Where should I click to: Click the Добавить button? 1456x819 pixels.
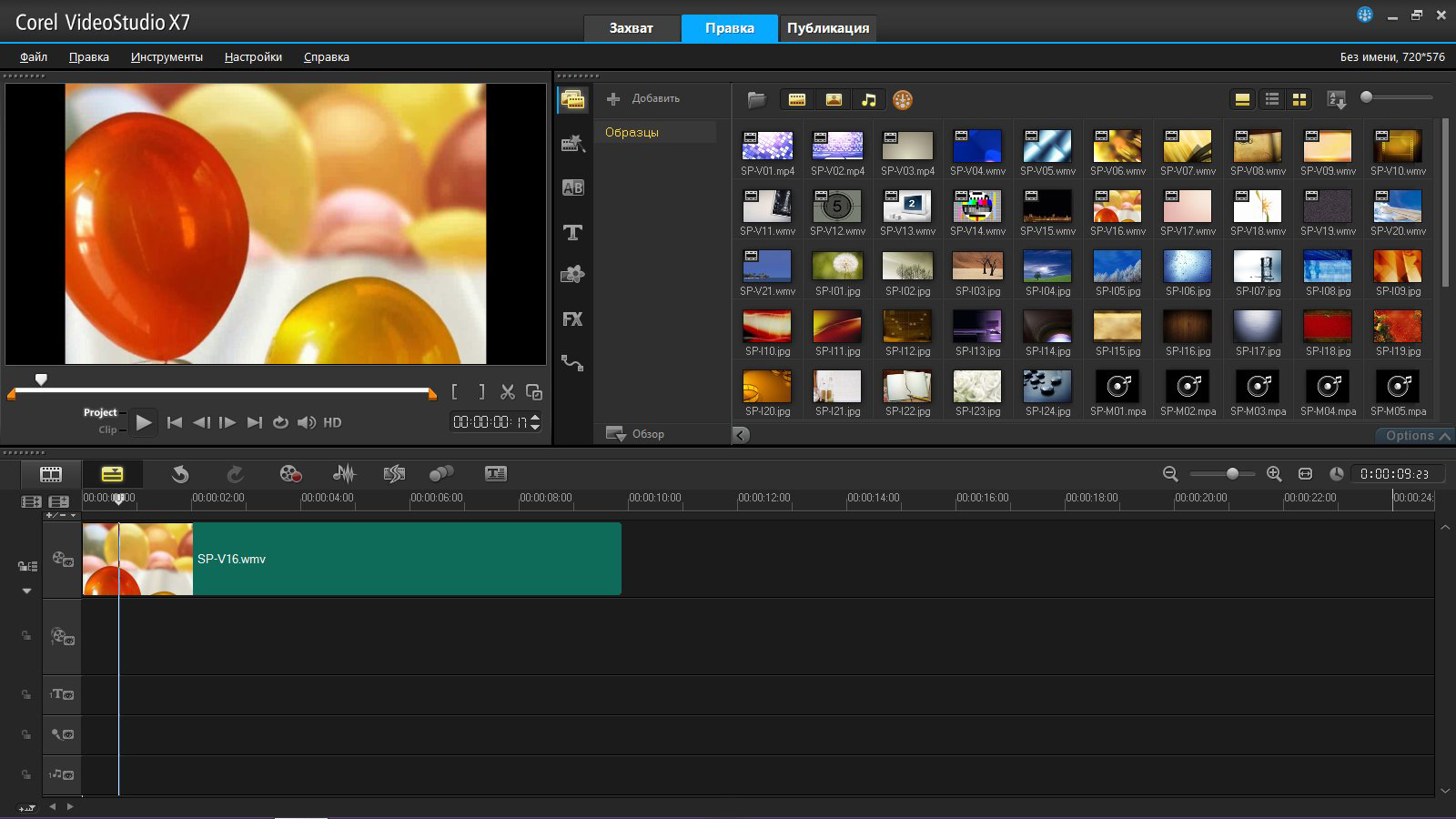[x=644, y=98]
